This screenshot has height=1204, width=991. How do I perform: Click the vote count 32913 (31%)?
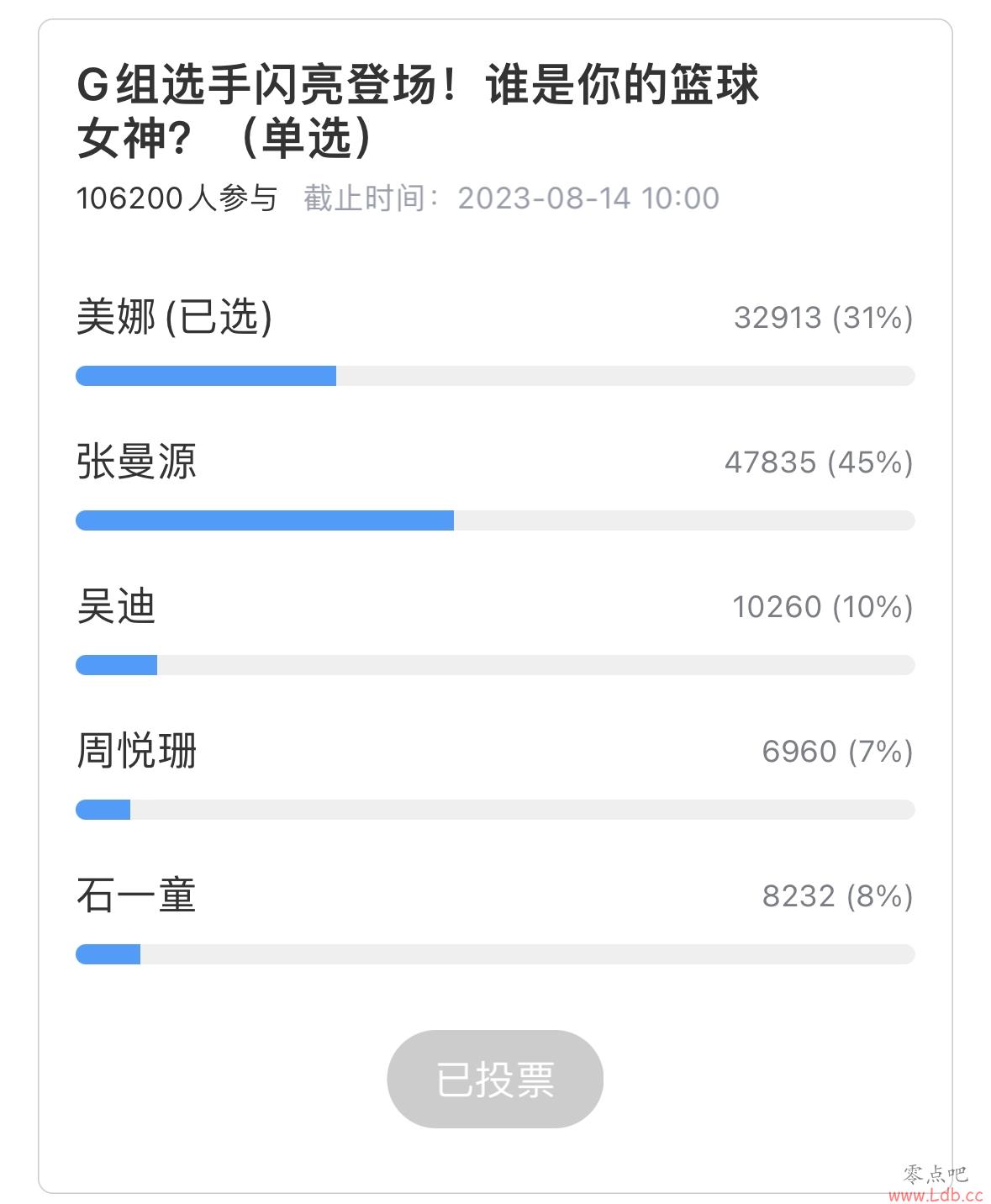tap(824, 318)
